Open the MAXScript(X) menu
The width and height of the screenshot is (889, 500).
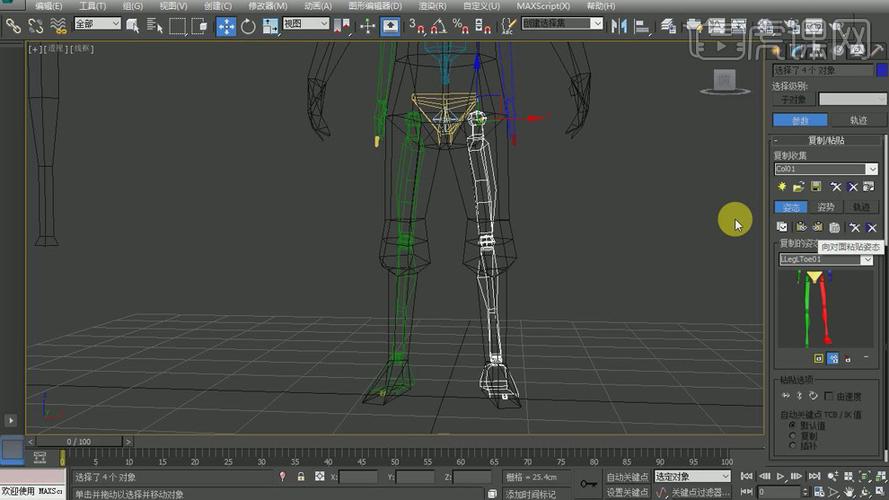[x=543, y=6]
